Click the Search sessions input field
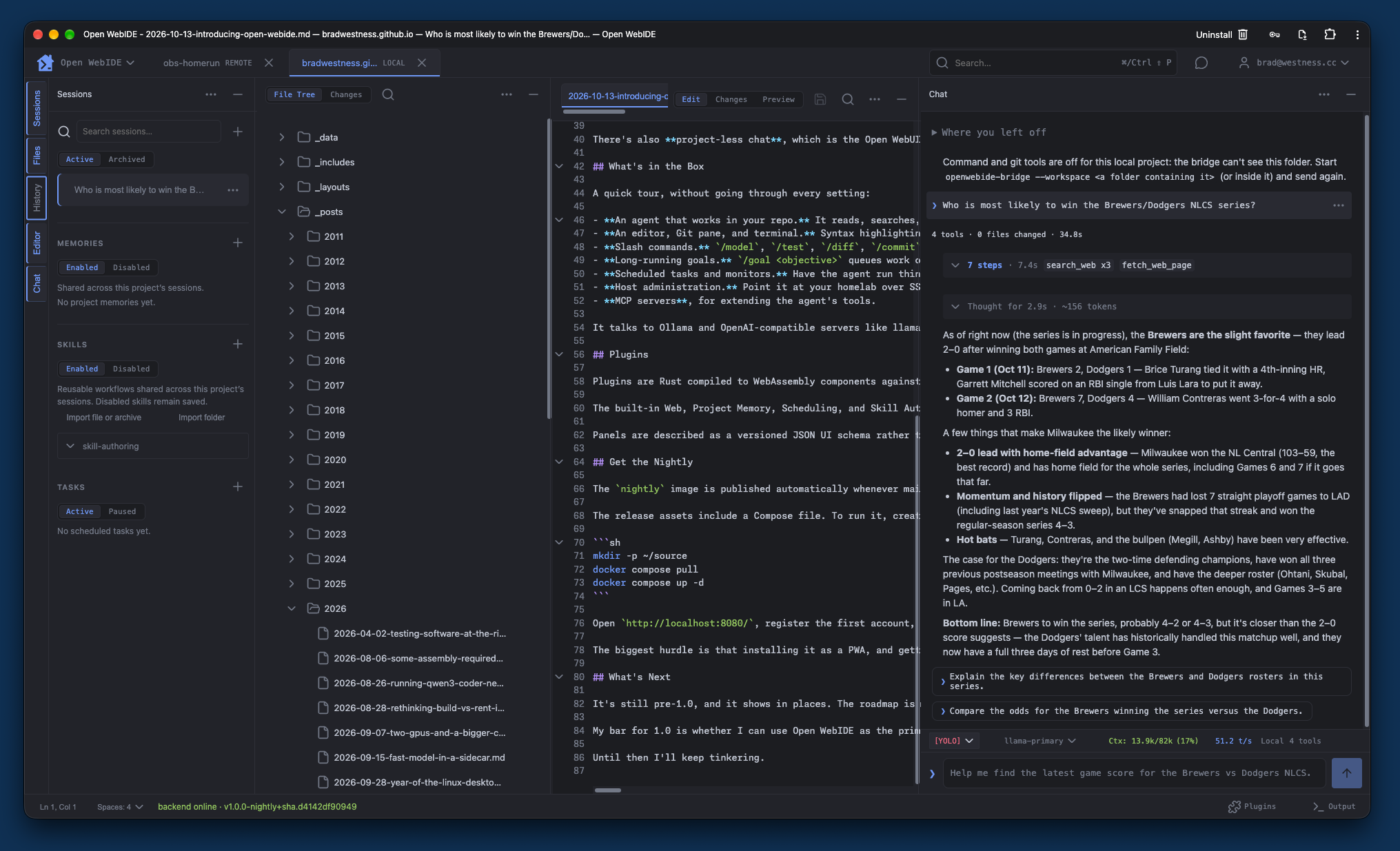Screen dimensions: 1400x851 click(x=149, y=132)
